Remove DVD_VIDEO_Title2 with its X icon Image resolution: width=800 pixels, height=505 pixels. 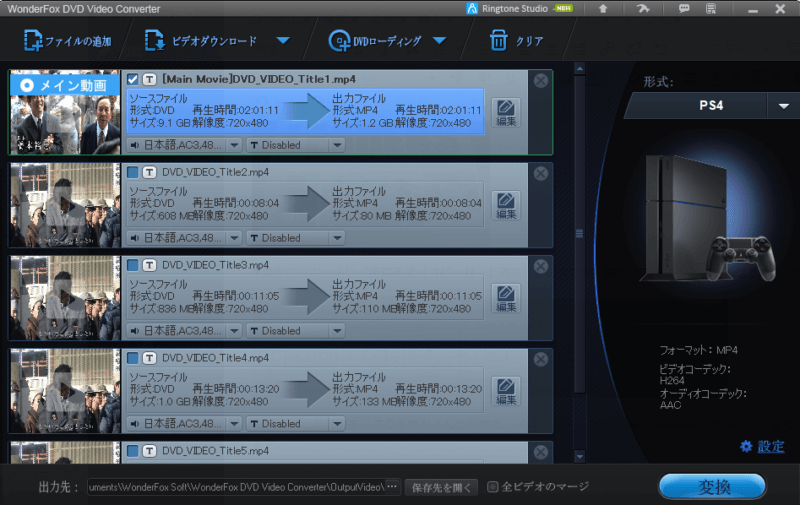point(541,173)
